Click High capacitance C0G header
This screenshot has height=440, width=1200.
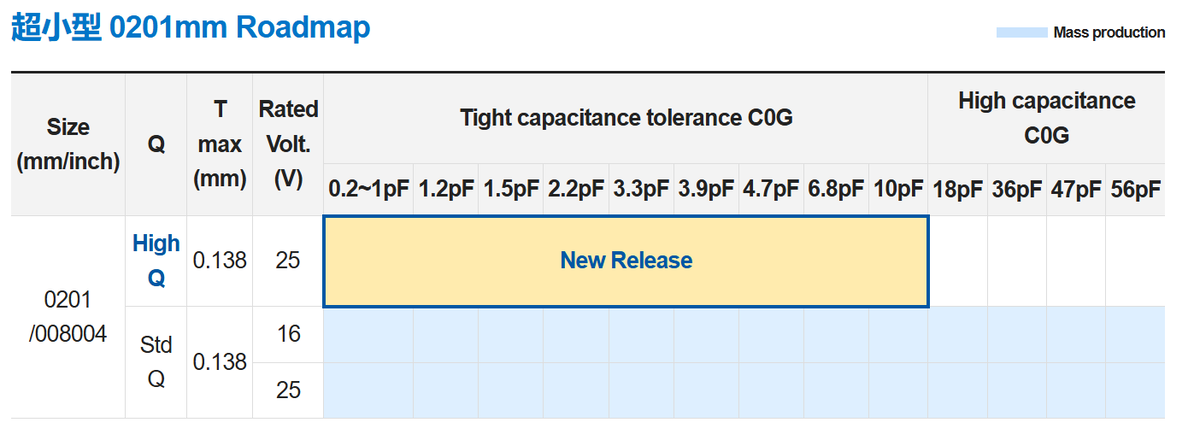[x=1046, y=118]
